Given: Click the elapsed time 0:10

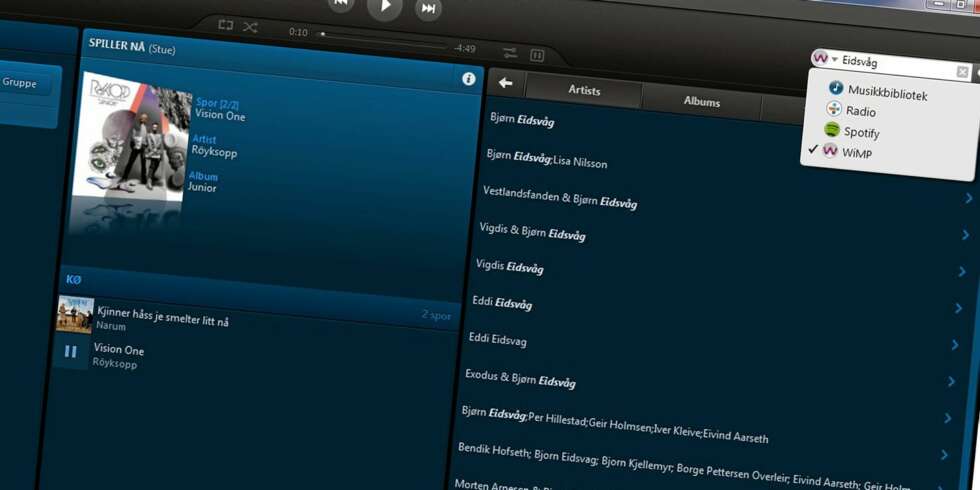Looking at the screenshot, I should pos(298,32).
